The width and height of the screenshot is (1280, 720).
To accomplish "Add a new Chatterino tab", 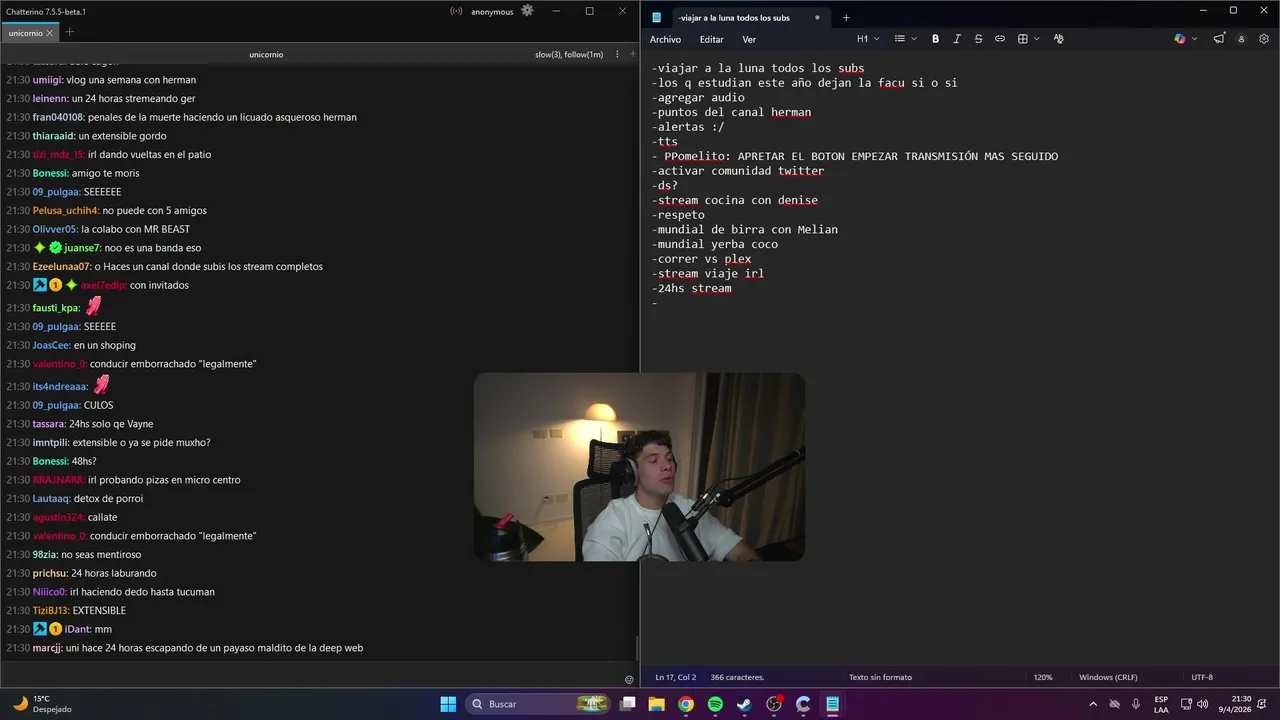I will point(69,33).
